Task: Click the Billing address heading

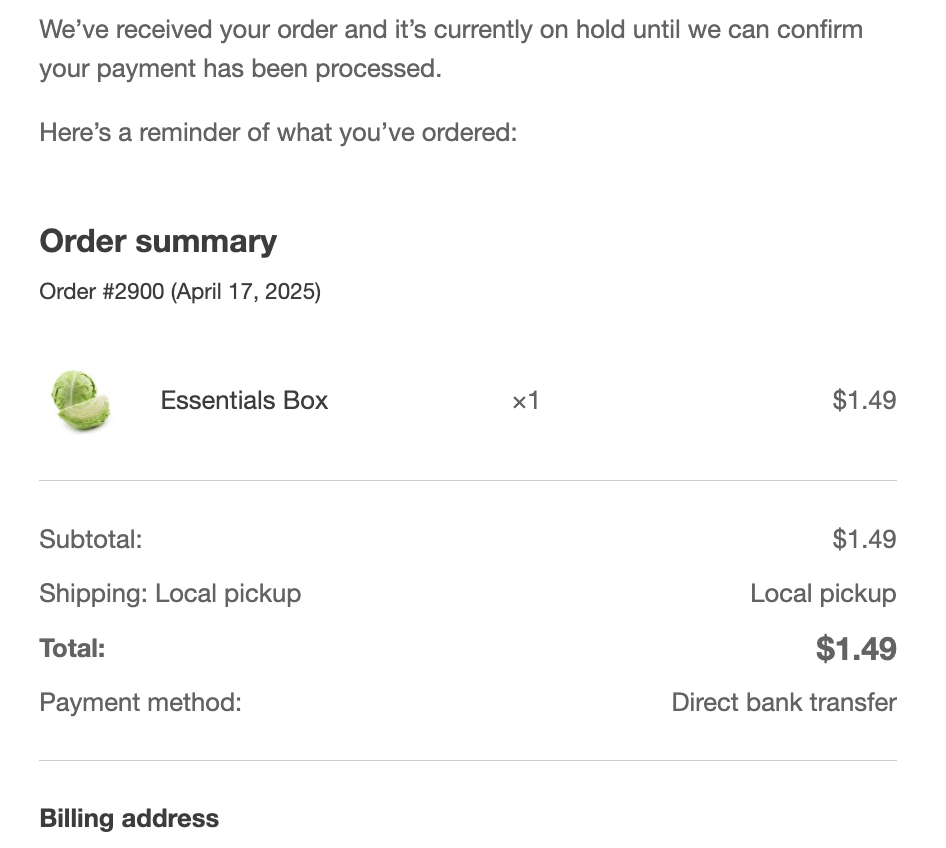Action: (129, 819)
